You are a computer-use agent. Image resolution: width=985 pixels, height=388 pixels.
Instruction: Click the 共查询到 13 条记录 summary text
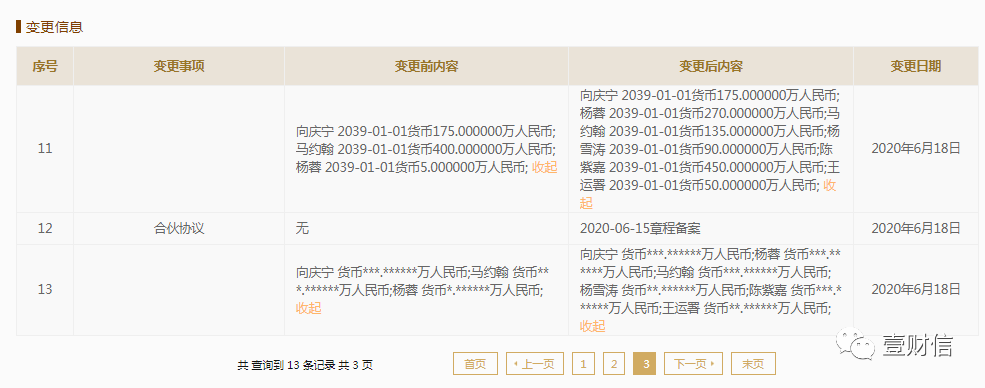coord(305,365)
